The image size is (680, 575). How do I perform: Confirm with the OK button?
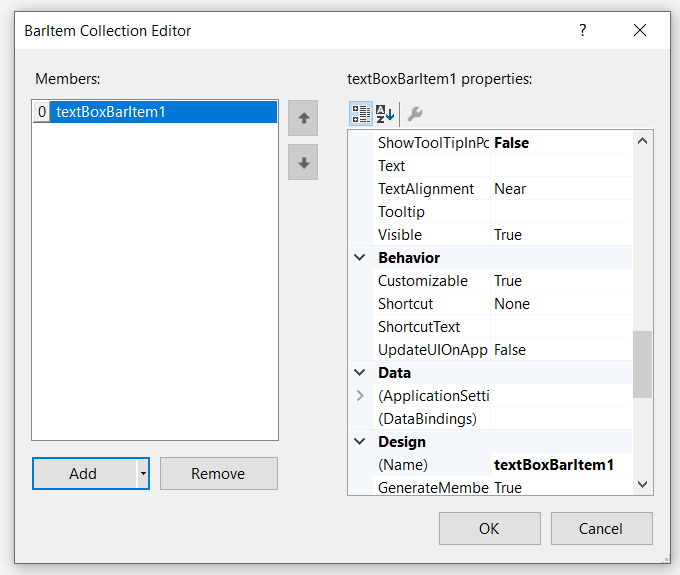(489, 528)
